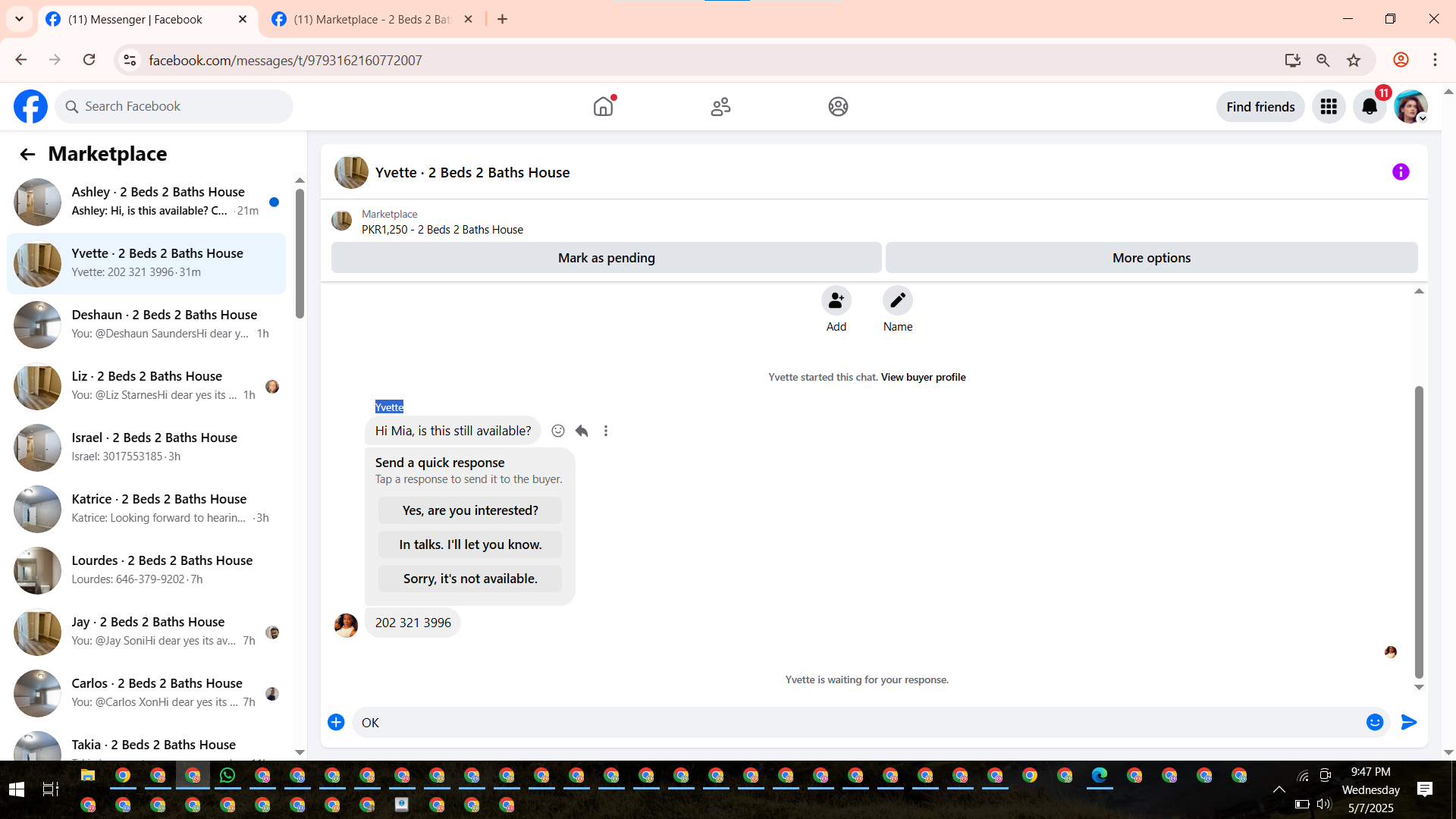Click the plus icon for more actions
The width and height of the screenshot is (1456, 819).
(x=336, y=722)
